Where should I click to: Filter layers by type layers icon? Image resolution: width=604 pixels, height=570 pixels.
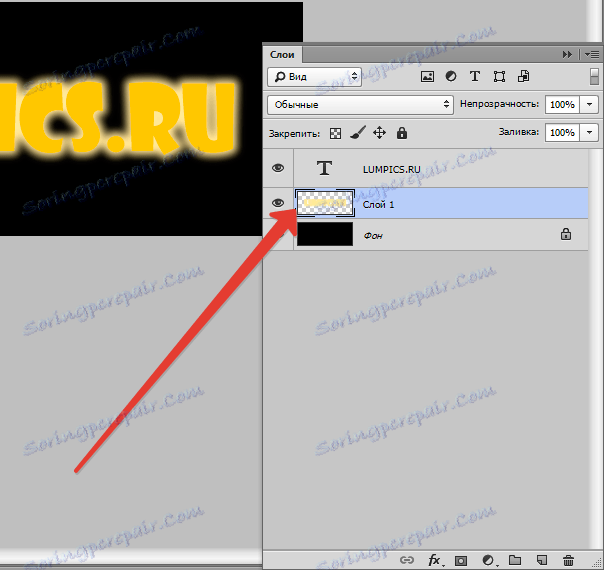(x=475, y=77)
